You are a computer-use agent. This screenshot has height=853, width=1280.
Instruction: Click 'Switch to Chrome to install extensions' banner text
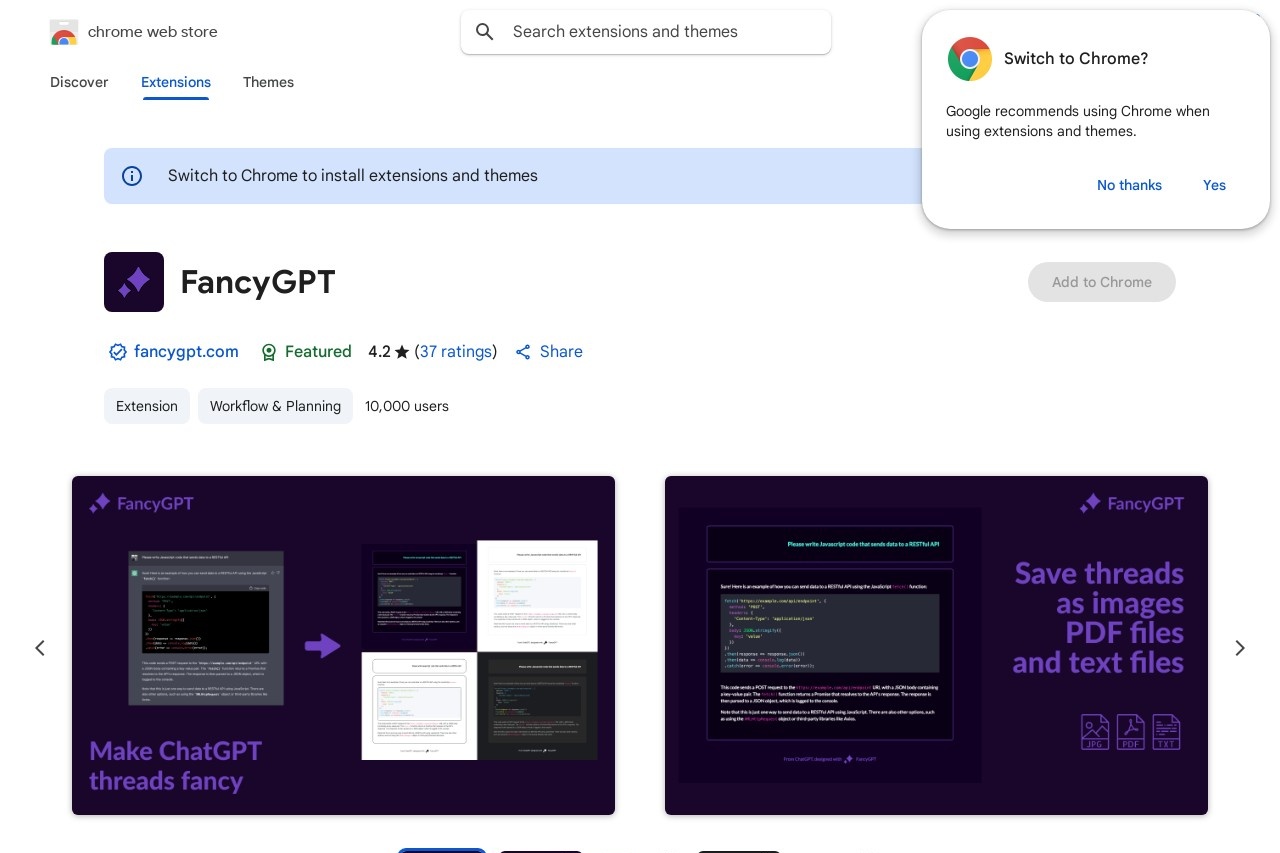coord(353,176)
